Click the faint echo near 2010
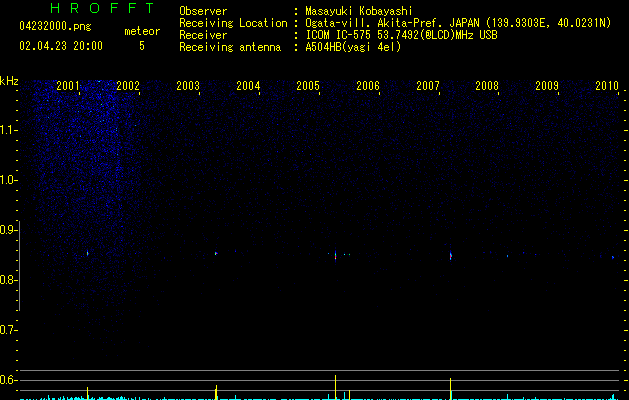This screenshot has height=400, width=629. 613,257
